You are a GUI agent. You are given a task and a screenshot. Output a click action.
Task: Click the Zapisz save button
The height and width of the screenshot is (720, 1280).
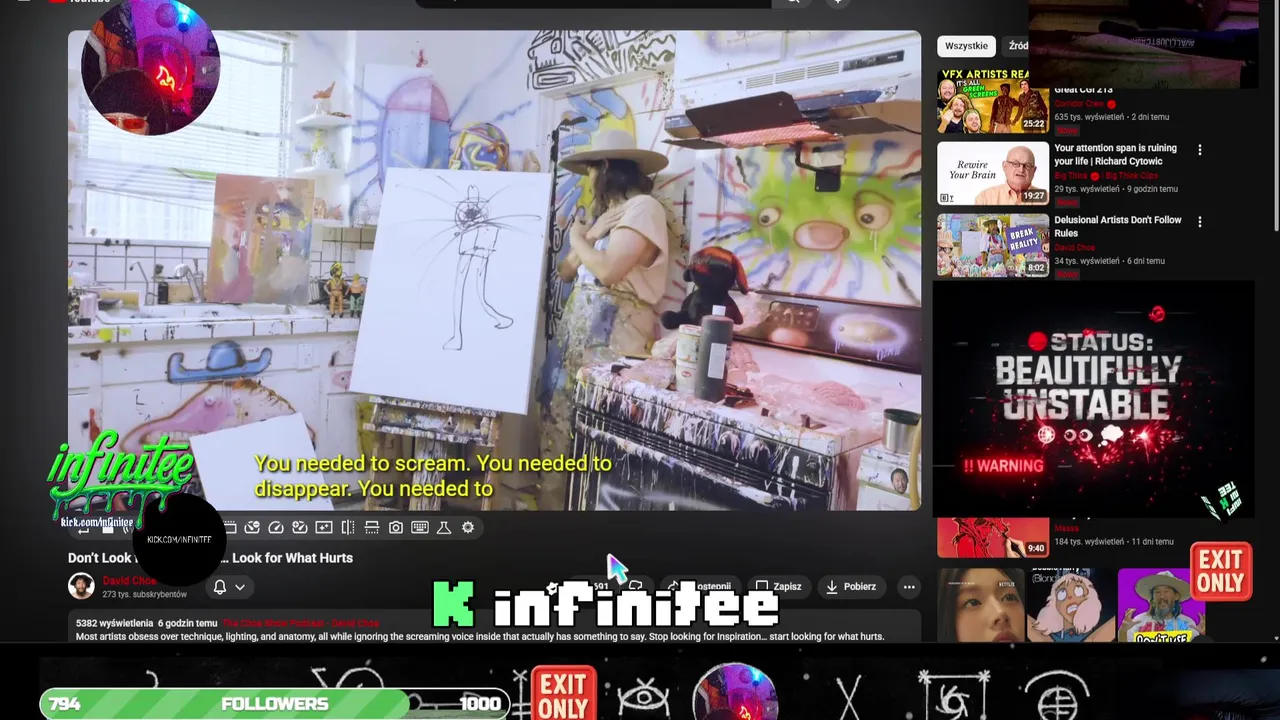click(x=778, y=587)
